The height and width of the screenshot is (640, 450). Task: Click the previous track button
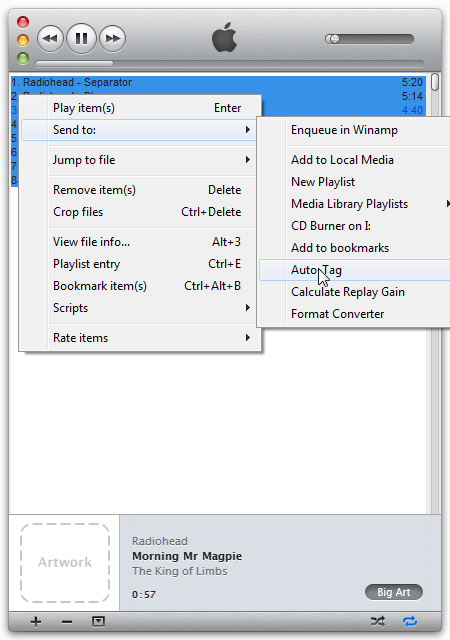(50, 38)
